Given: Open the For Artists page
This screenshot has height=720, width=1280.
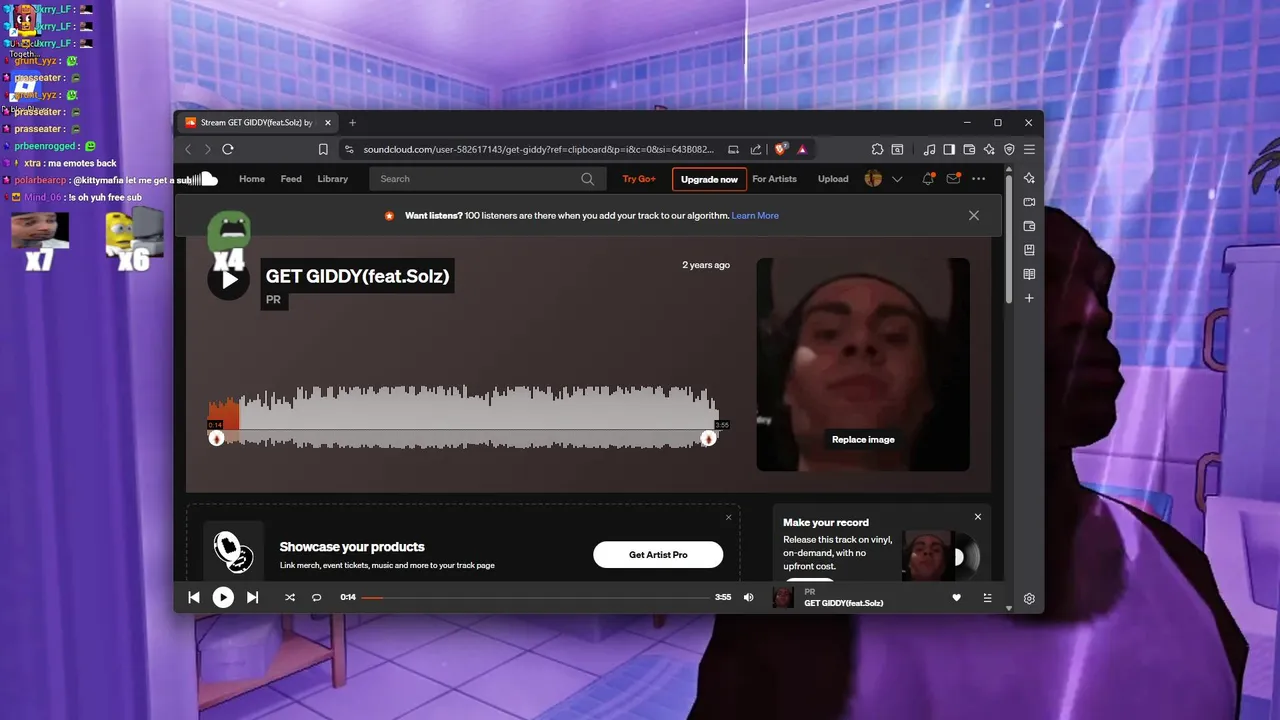Looking at the screenshot, I should (775, 179).
